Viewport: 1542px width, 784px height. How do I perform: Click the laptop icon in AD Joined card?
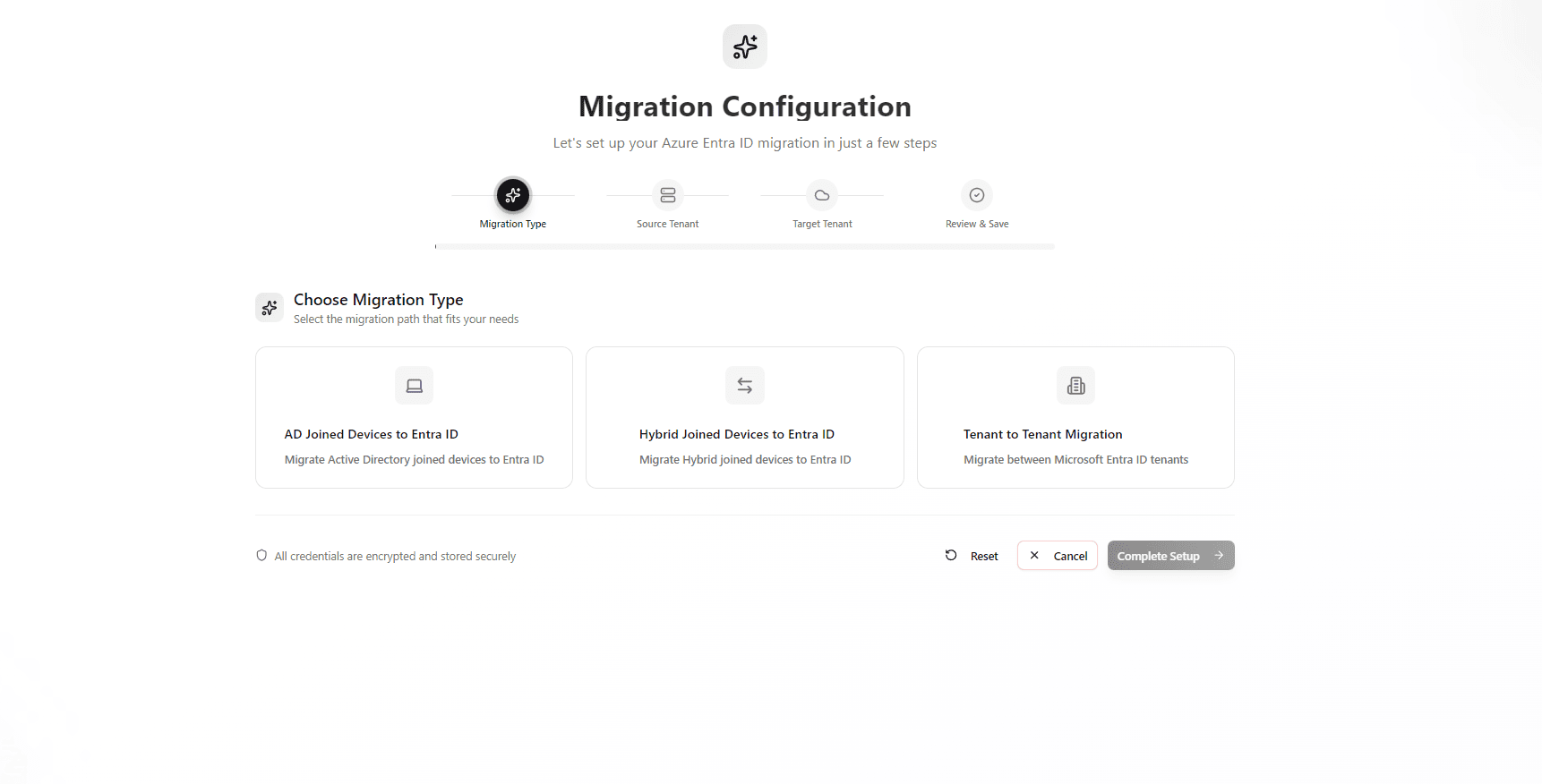point(415,386)
